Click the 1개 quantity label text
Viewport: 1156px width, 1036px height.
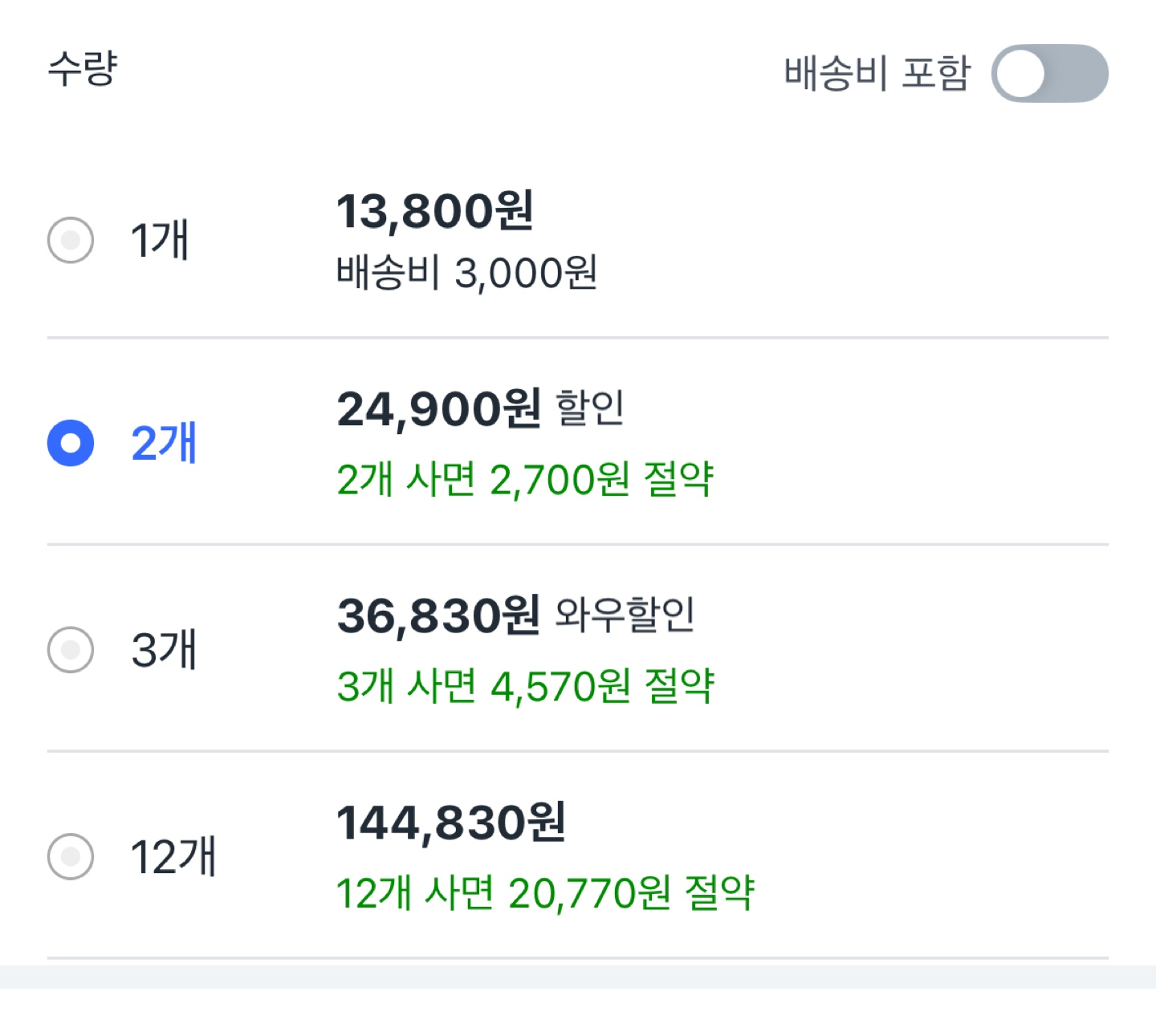point(159,239)
